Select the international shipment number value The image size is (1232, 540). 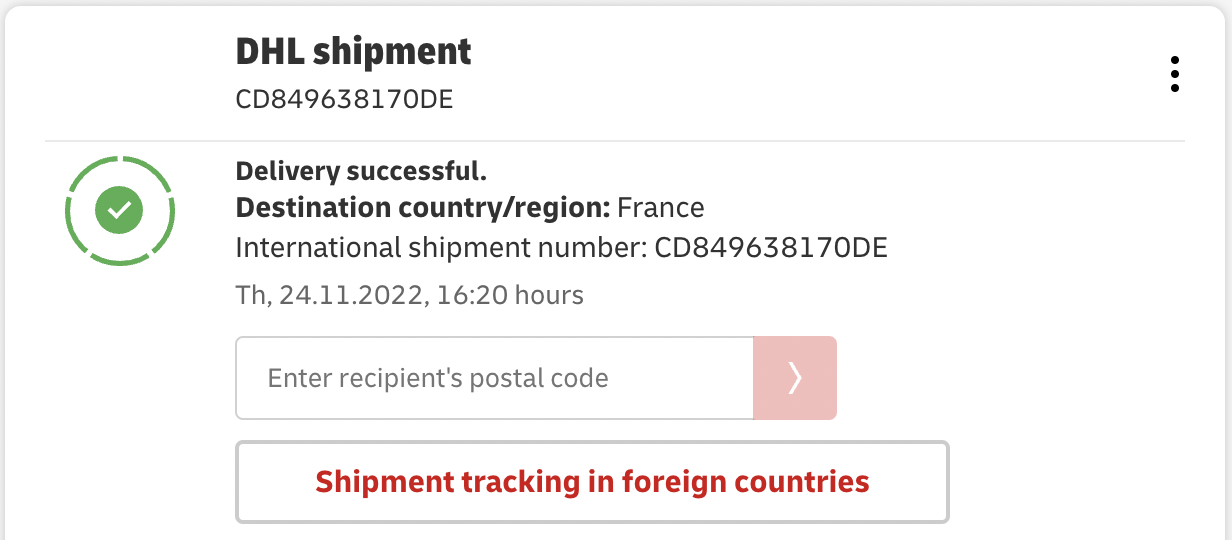point(771,247)
